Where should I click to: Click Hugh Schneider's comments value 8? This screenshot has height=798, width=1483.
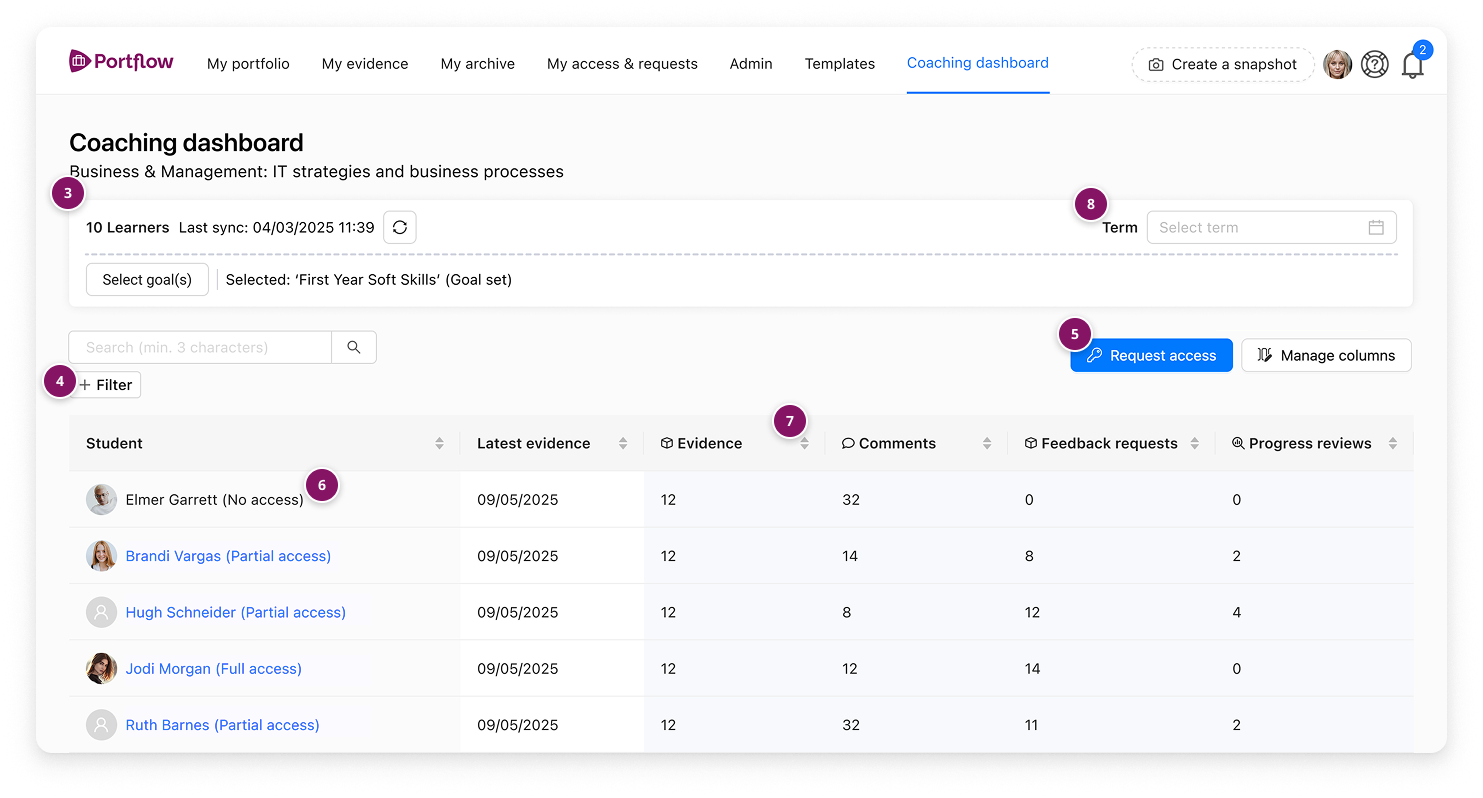(x=847, y=612)
